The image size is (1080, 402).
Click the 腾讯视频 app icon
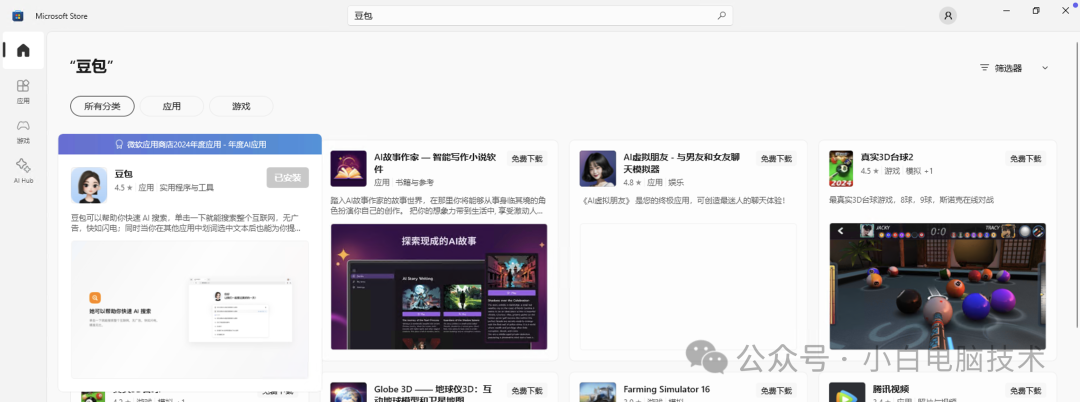[847, 392]
